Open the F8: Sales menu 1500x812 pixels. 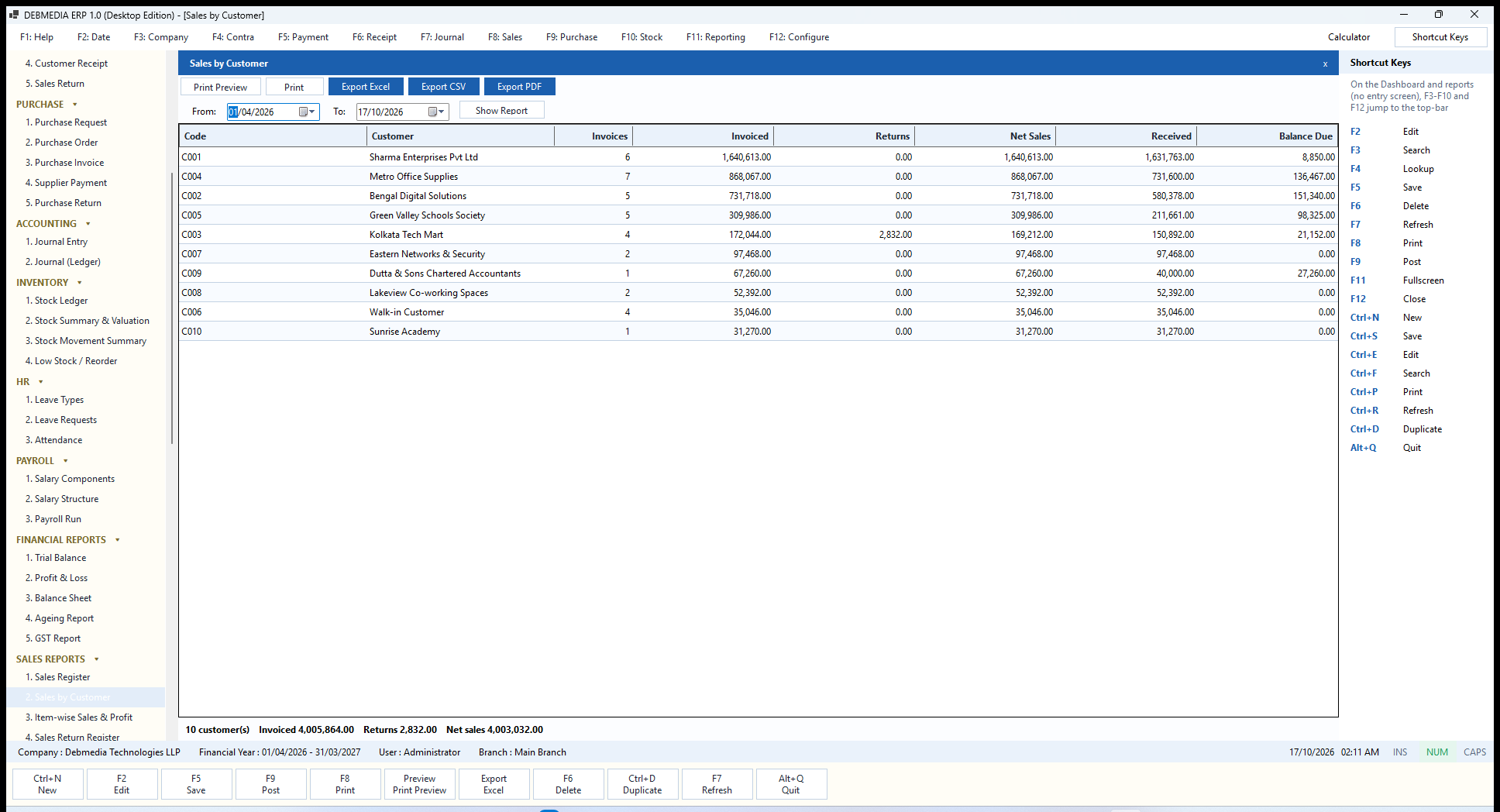tap(505, 37)
